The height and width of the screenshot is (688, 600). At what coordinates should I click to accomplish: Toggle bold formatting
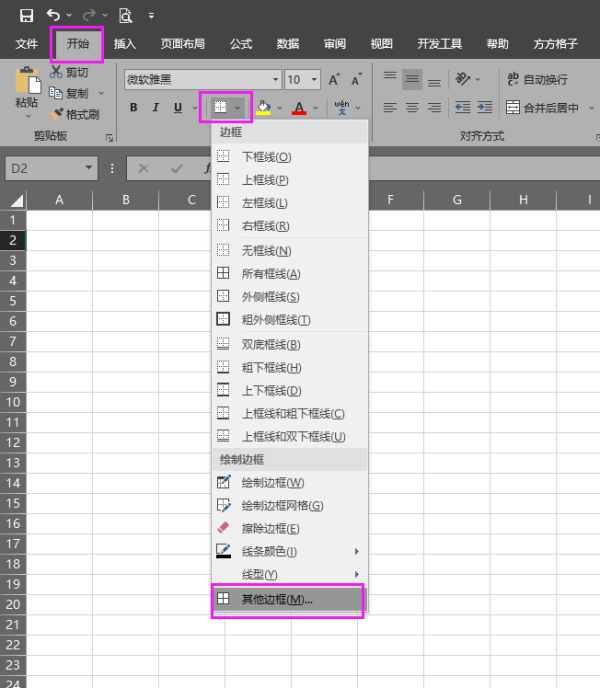point(134,108)
